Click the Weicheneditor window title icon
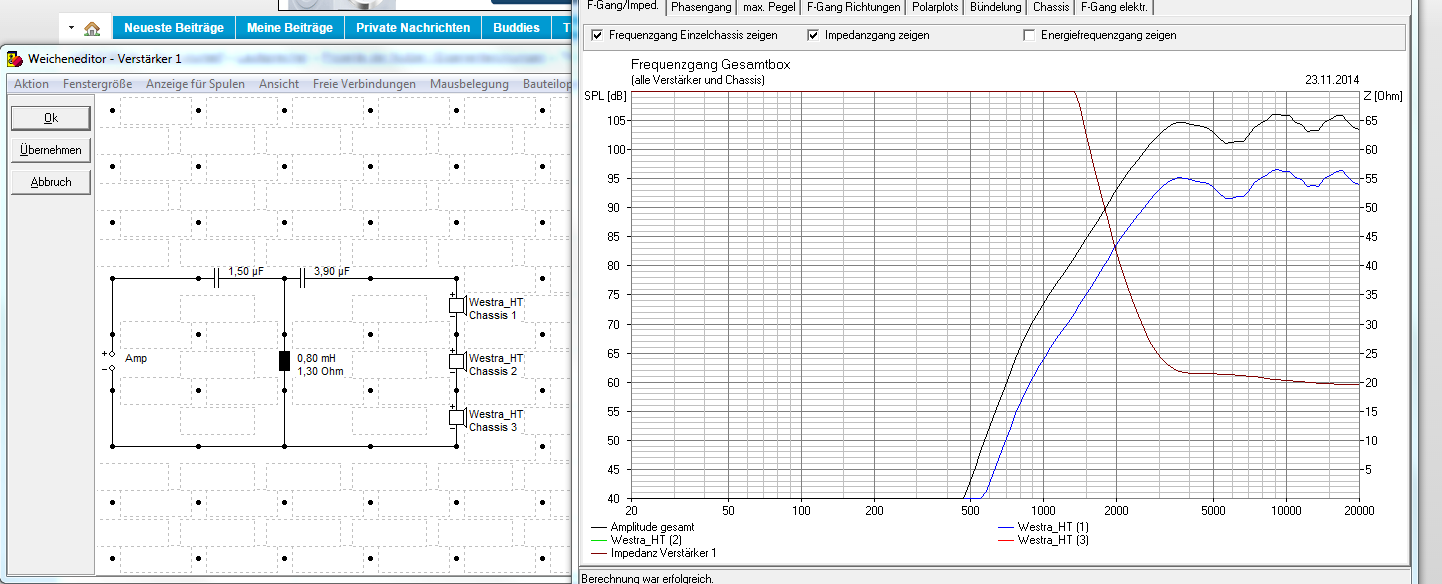This screenshot has width=1442, height=584. click(x=15, y=60)
